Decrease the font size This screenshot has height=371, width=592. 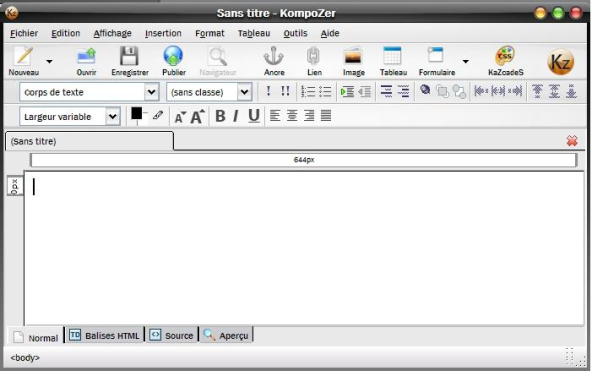pyautogui.click(x=180, y=117)
